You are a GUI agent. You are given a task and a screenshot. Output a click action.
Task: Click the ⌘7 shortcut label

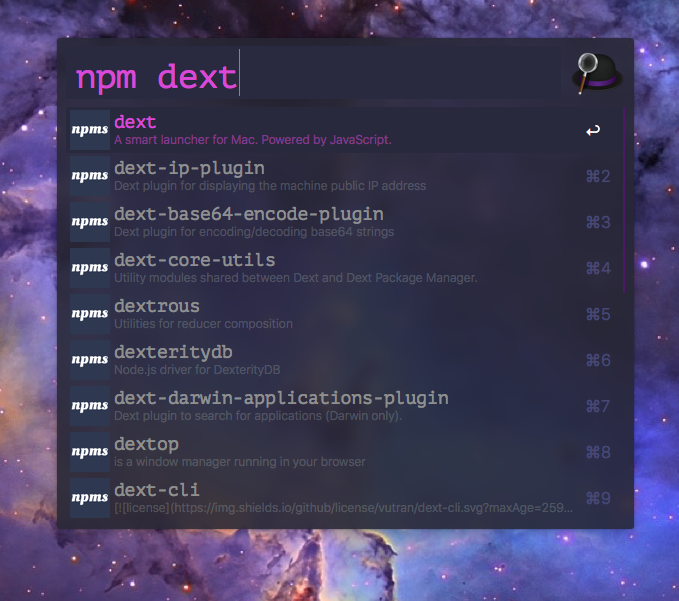[598, 406]
